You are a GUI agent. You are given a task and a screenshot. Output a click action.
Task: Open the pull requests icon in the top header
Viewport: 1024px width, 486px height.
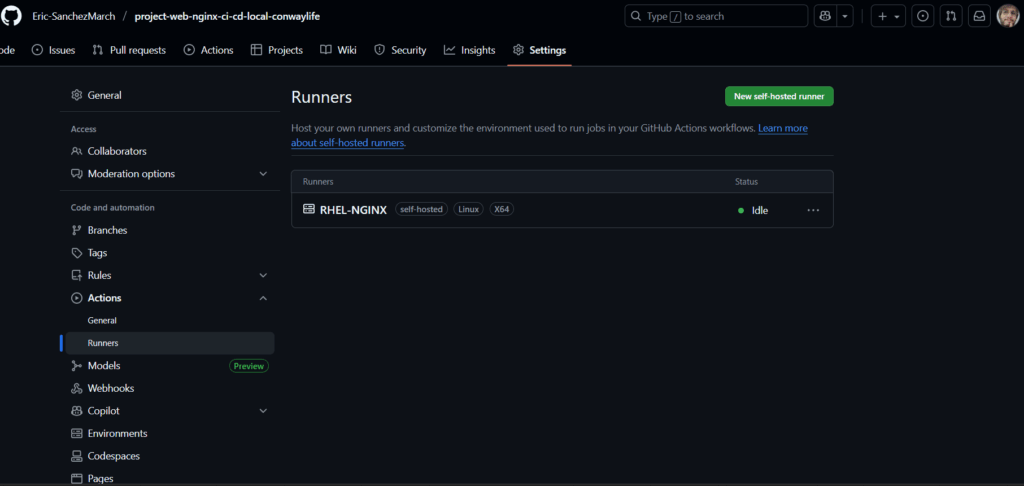click(x=951, y=16)
